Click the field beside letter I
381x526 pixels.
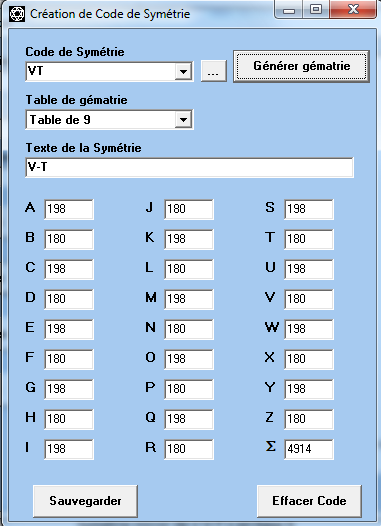[x=69, y=449]
